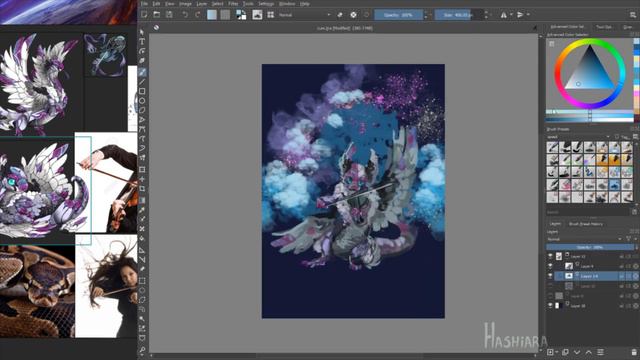Select the Elliptical Selection tool

pos(142,291)
